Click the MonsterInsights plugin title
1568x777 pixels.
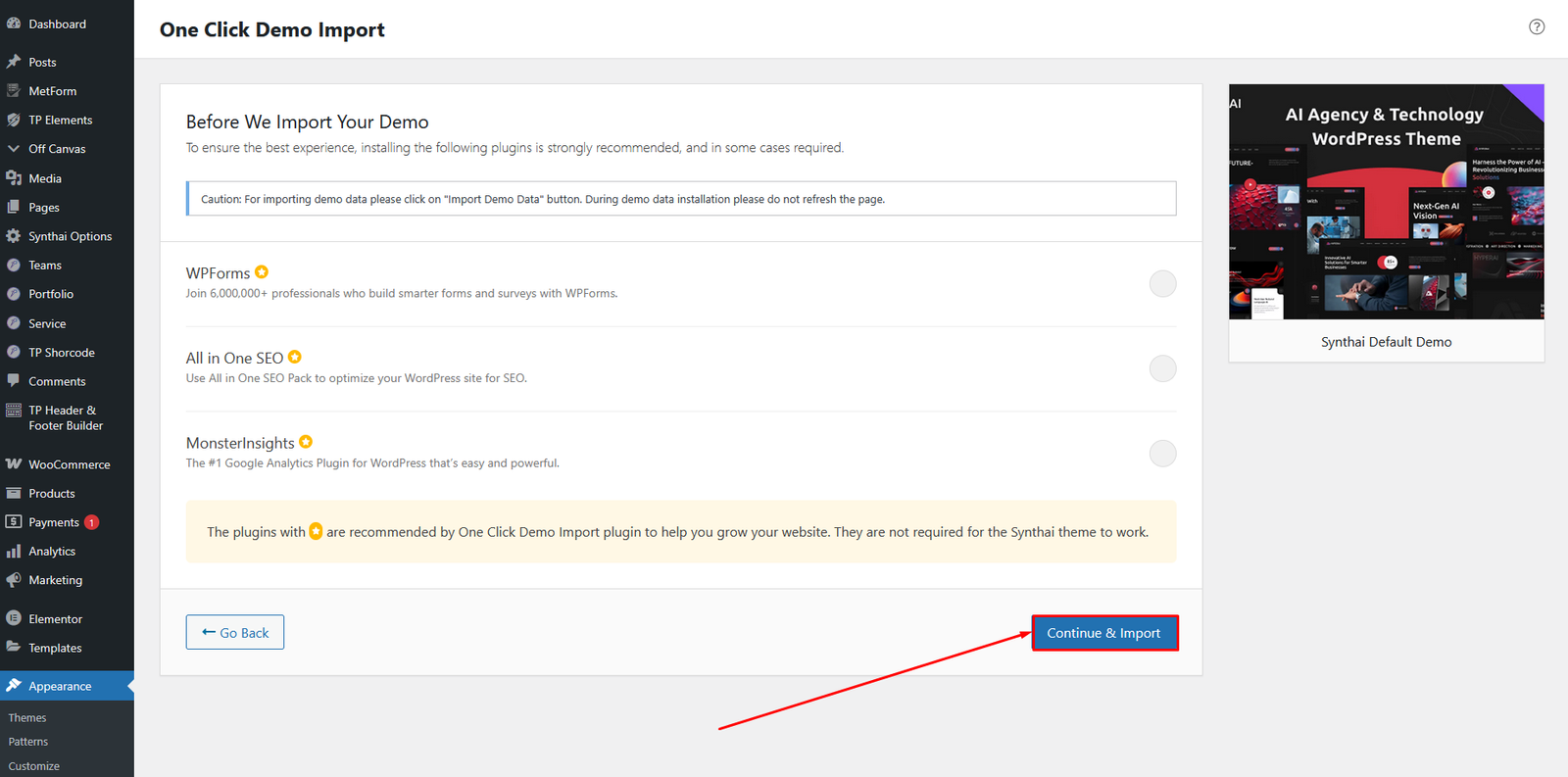240,443
